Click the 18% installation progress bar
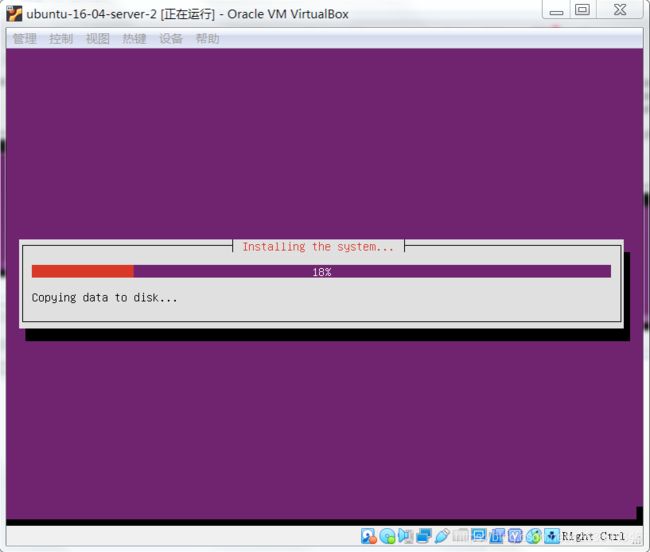This screenshot has height=552, width=650. [321, 272]
